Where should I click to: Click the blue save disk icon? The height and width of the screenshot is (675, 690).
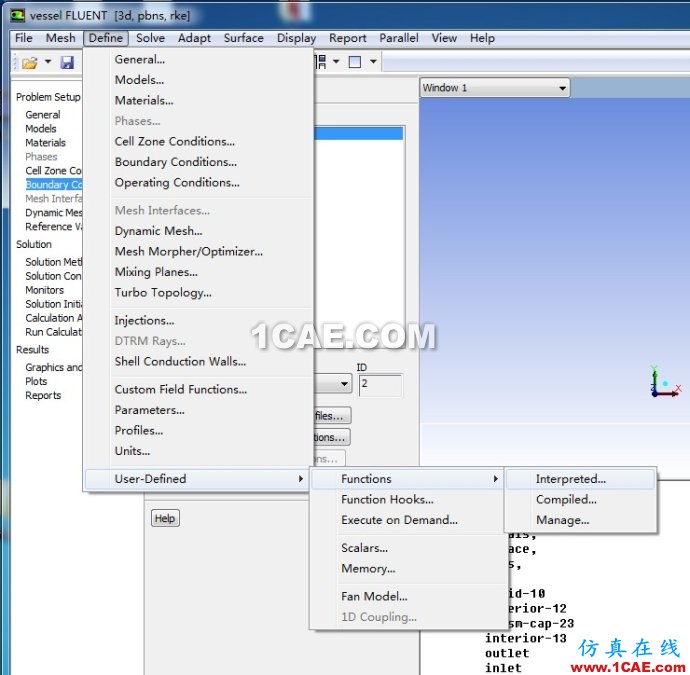tap(67, 62)
